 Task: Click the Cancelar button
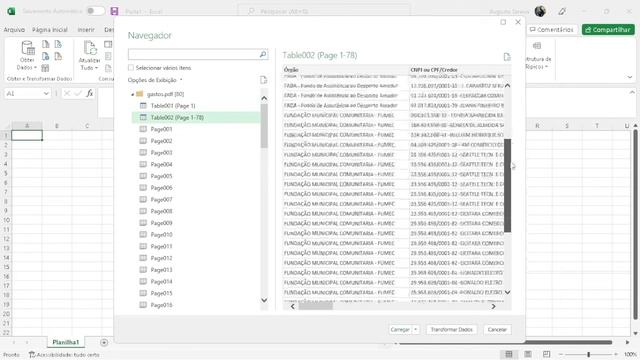click(x=497, y=329)
